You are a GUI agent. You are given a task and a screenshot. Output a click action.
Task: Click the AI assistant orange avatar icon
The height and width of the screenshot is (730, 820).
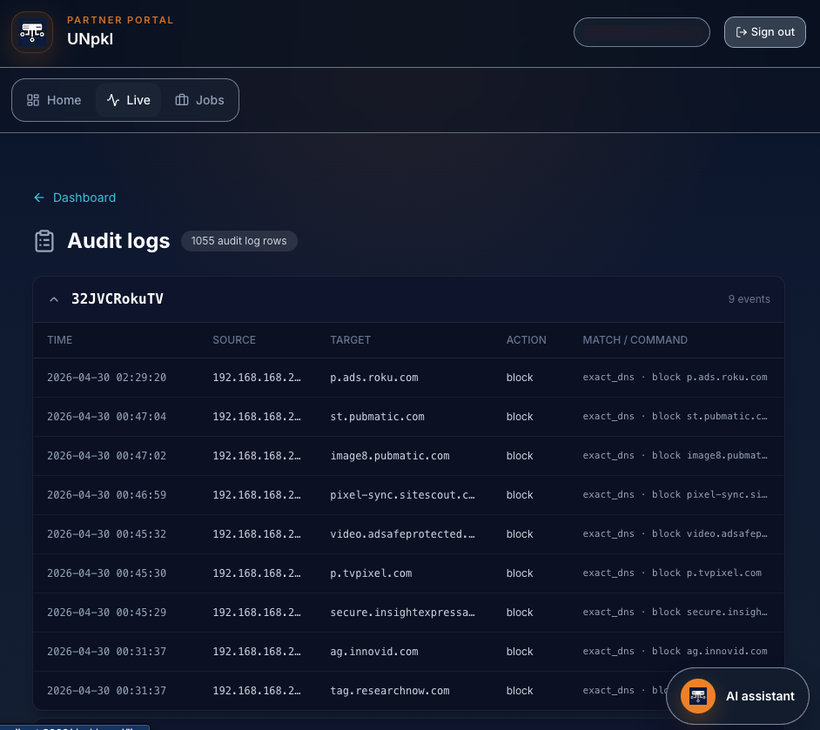[x=698, y=696]
